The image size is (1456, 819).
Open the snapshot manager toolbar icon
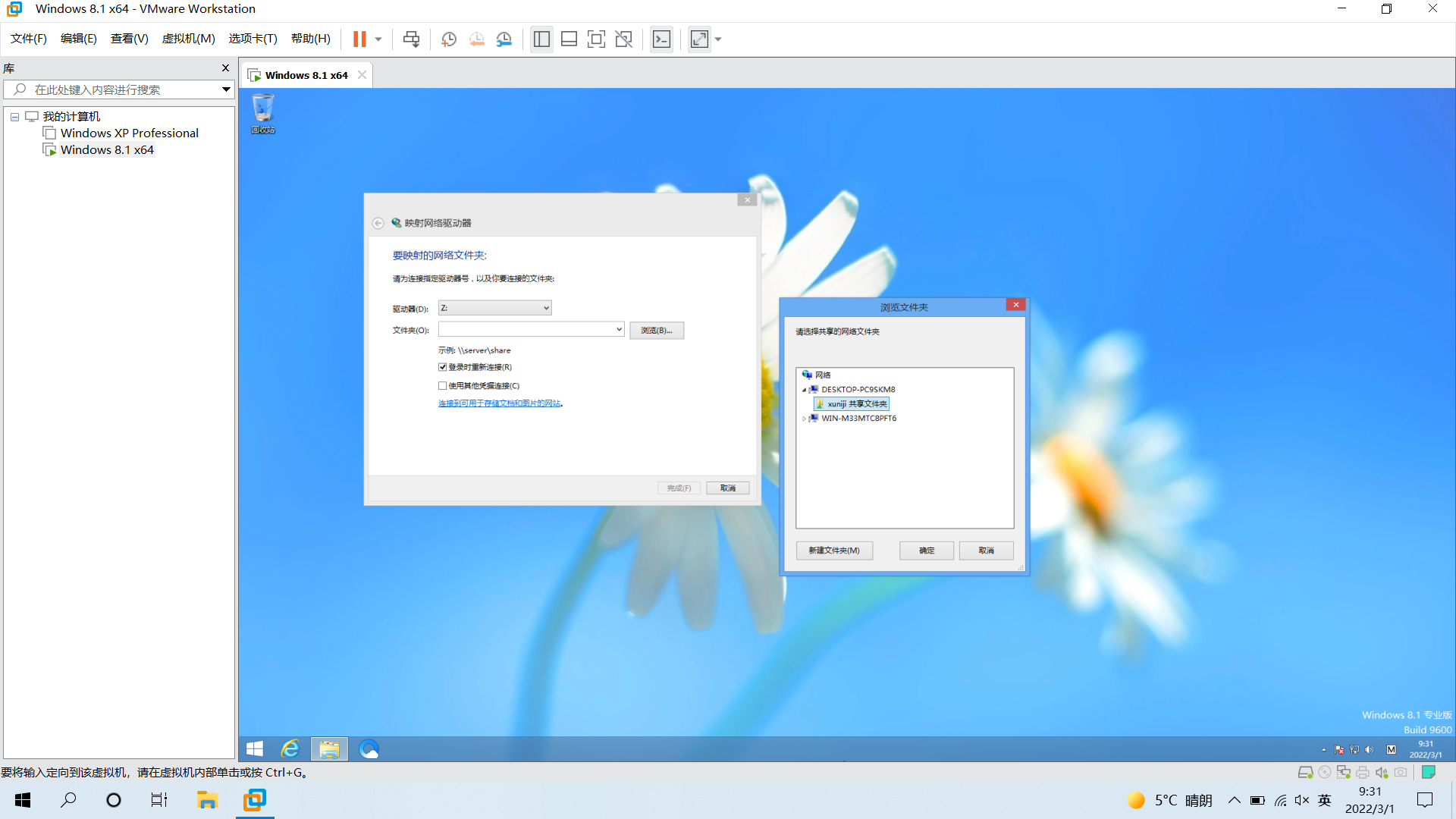pyautogui.click(x=504, y=39)
